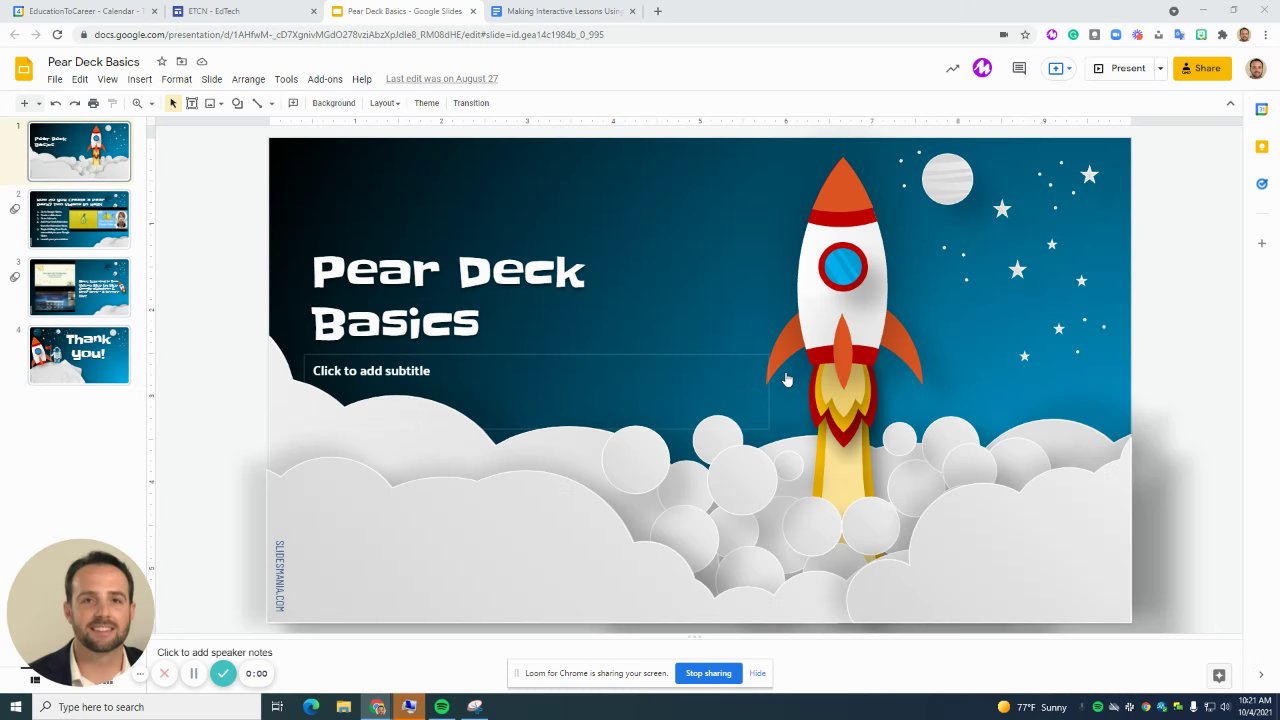Choose the Select cursor tool

pos(173,103)
